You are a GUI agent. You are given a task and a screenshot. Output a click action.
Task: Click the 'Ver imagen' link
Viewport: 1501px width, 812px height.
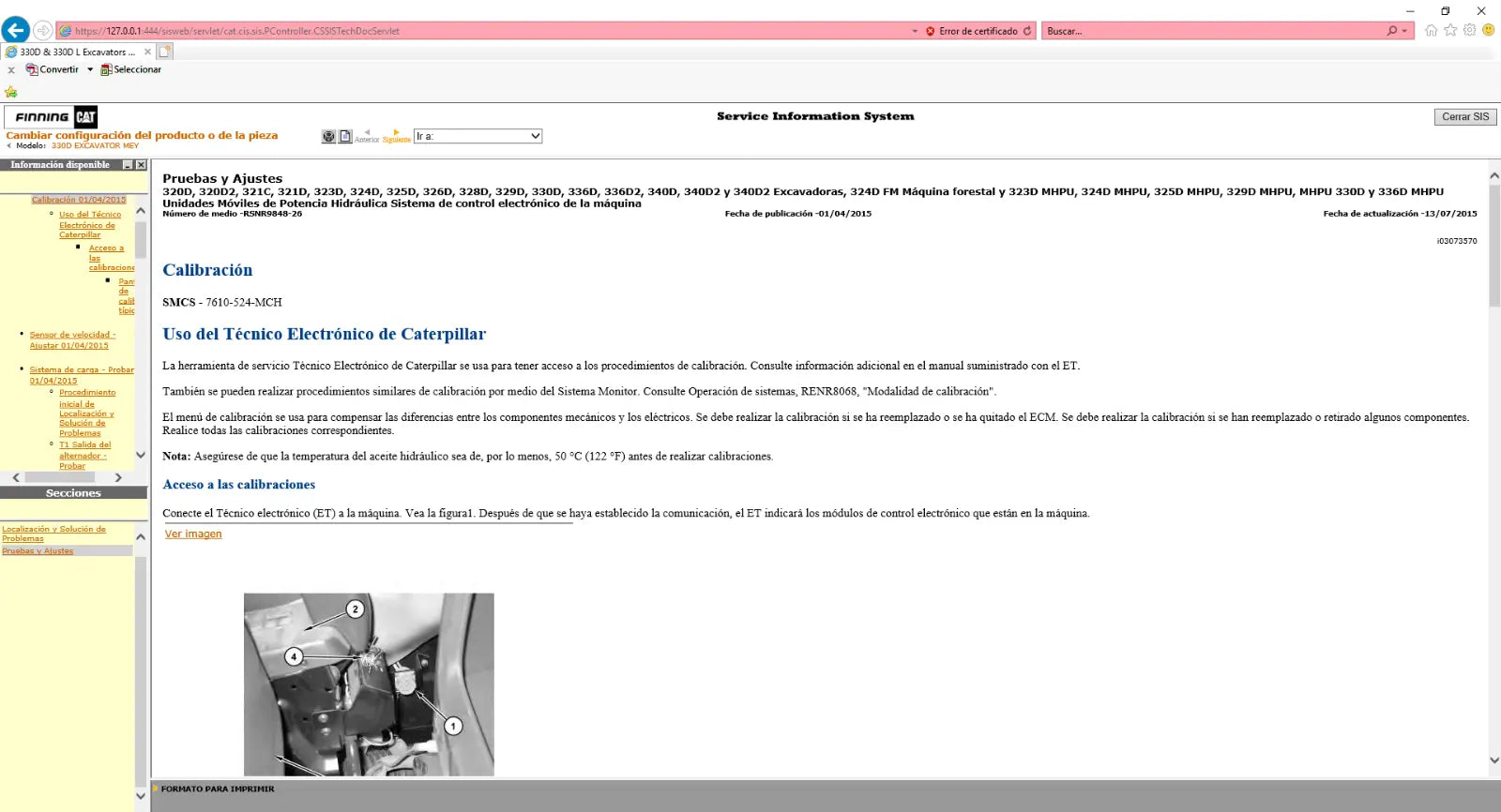193,534
